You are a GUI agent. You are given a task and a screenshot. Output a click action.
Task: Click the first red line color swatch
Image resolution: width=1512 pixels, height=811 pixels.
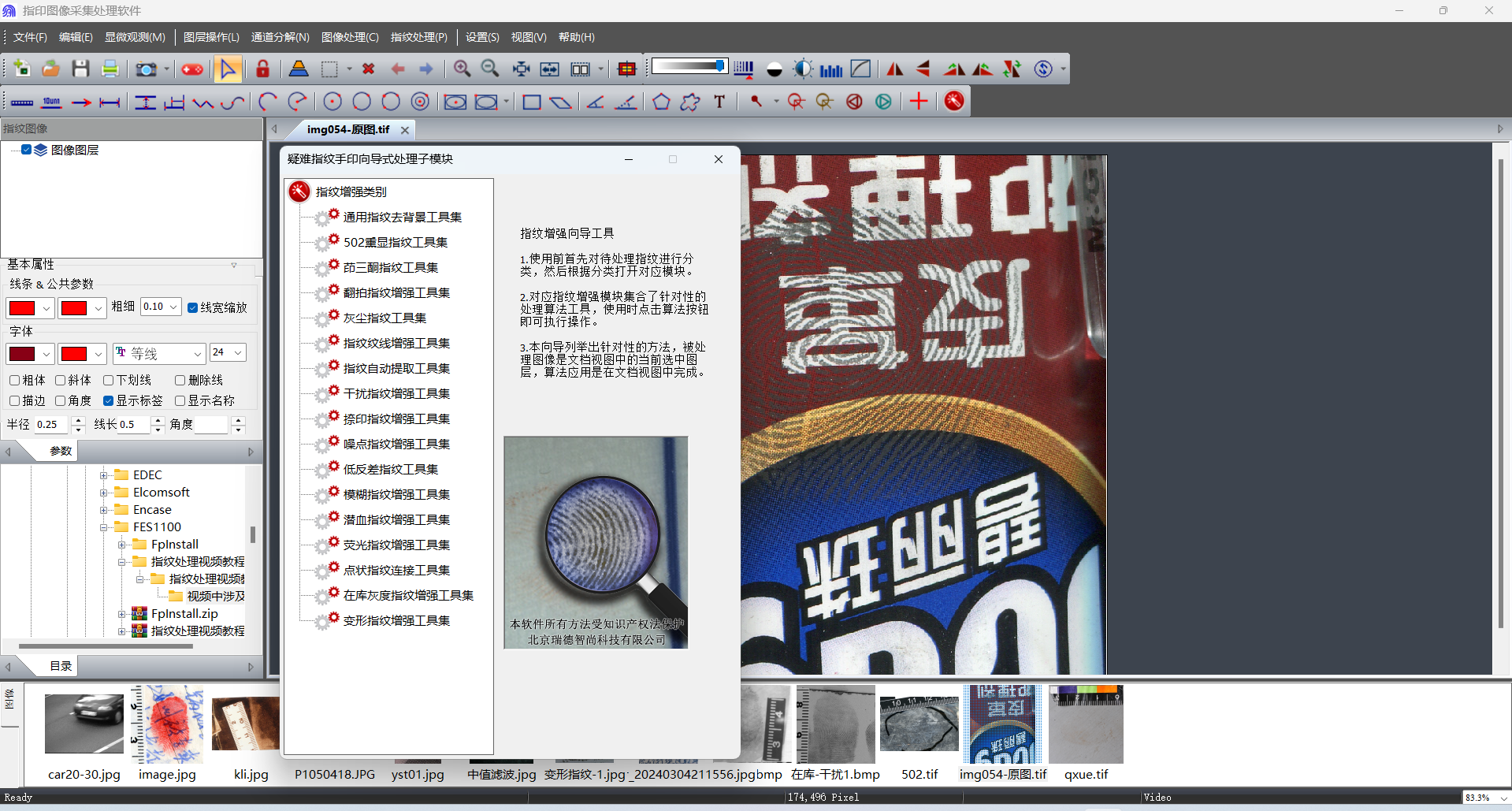(22, 307)
